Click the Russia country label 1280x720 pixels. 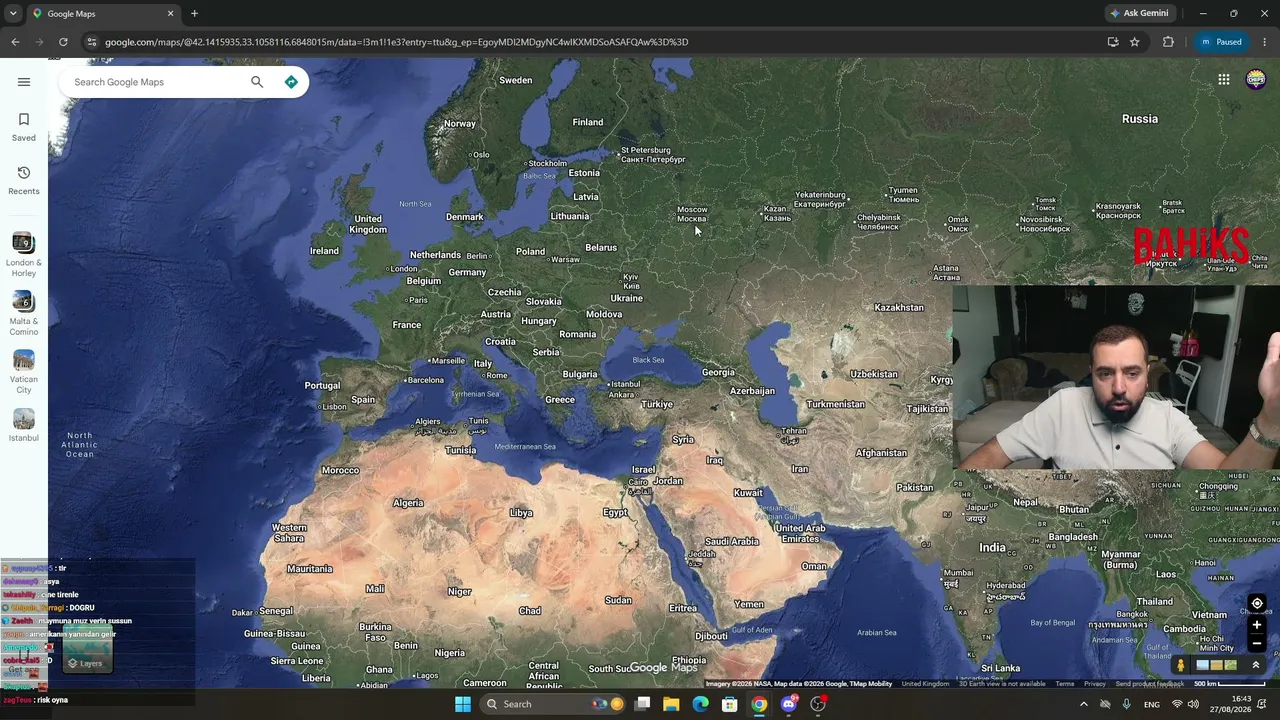coord(1140,119)
